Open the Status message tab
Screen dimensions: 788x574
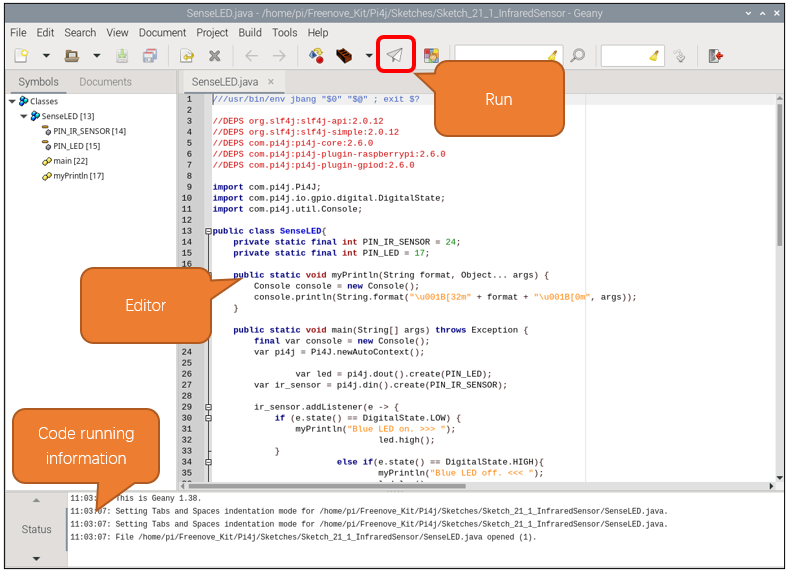click(x=36, y=529)
